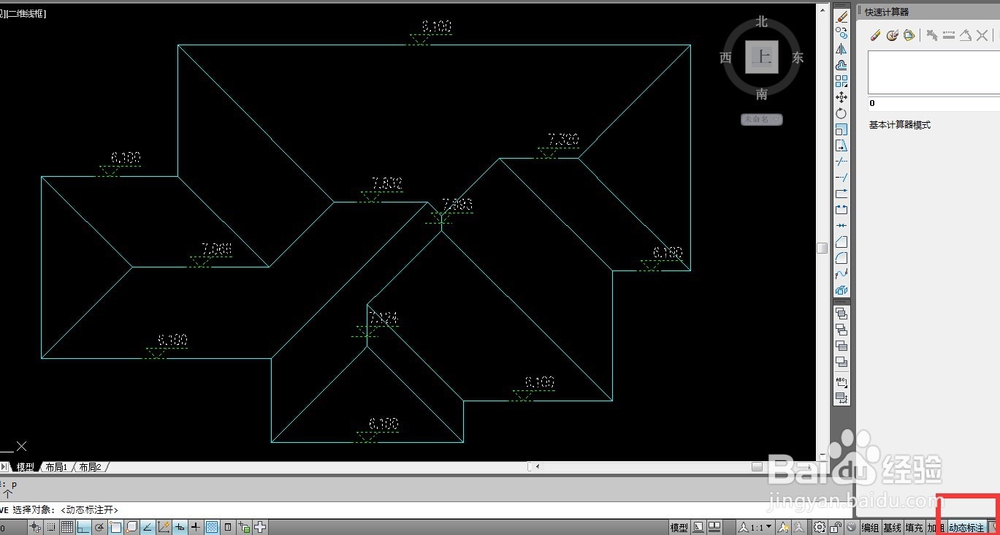
Task: Click Send to Back draw order icon
Action: [841, 330]
